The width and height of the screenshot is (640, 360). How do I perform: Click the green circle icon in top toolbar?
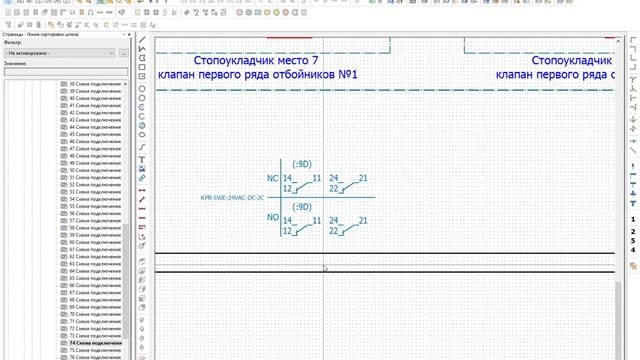coord(276,13)
